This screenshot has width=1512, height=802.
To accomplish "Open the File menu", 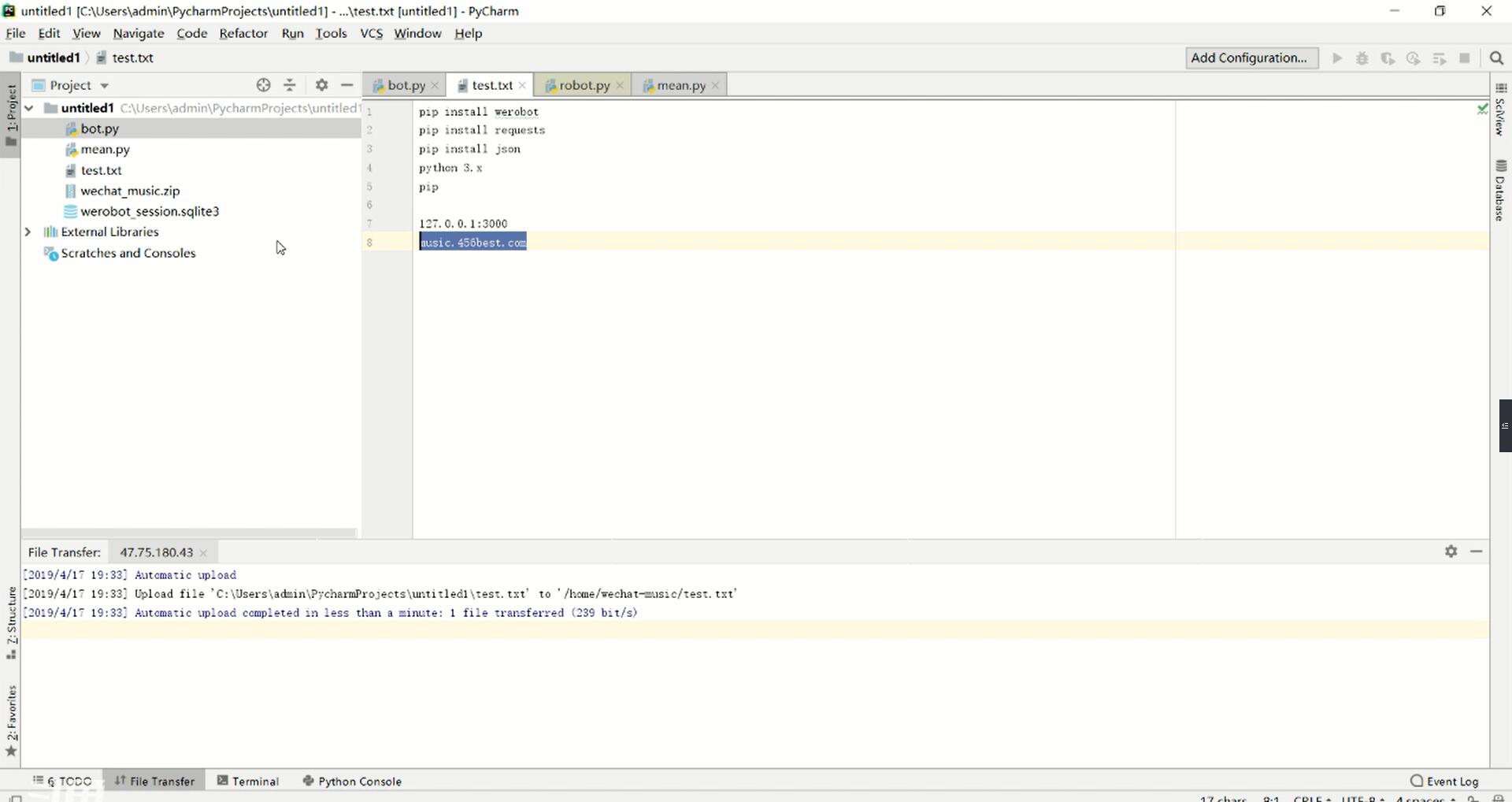I will (16, 33).
